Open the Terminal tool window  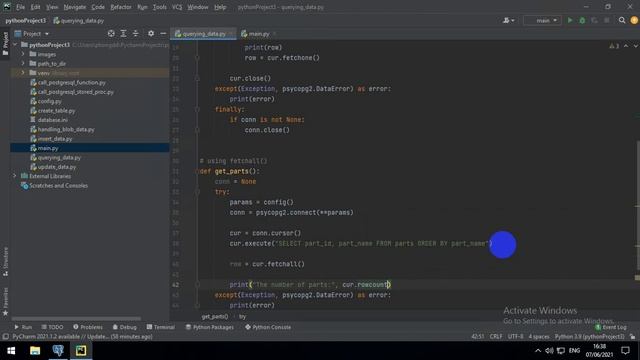click(160, 327)
